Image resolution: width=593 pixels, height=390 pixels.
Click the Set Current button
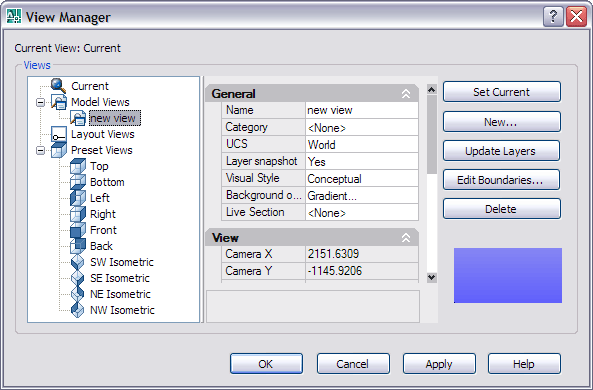click(501, 92)
